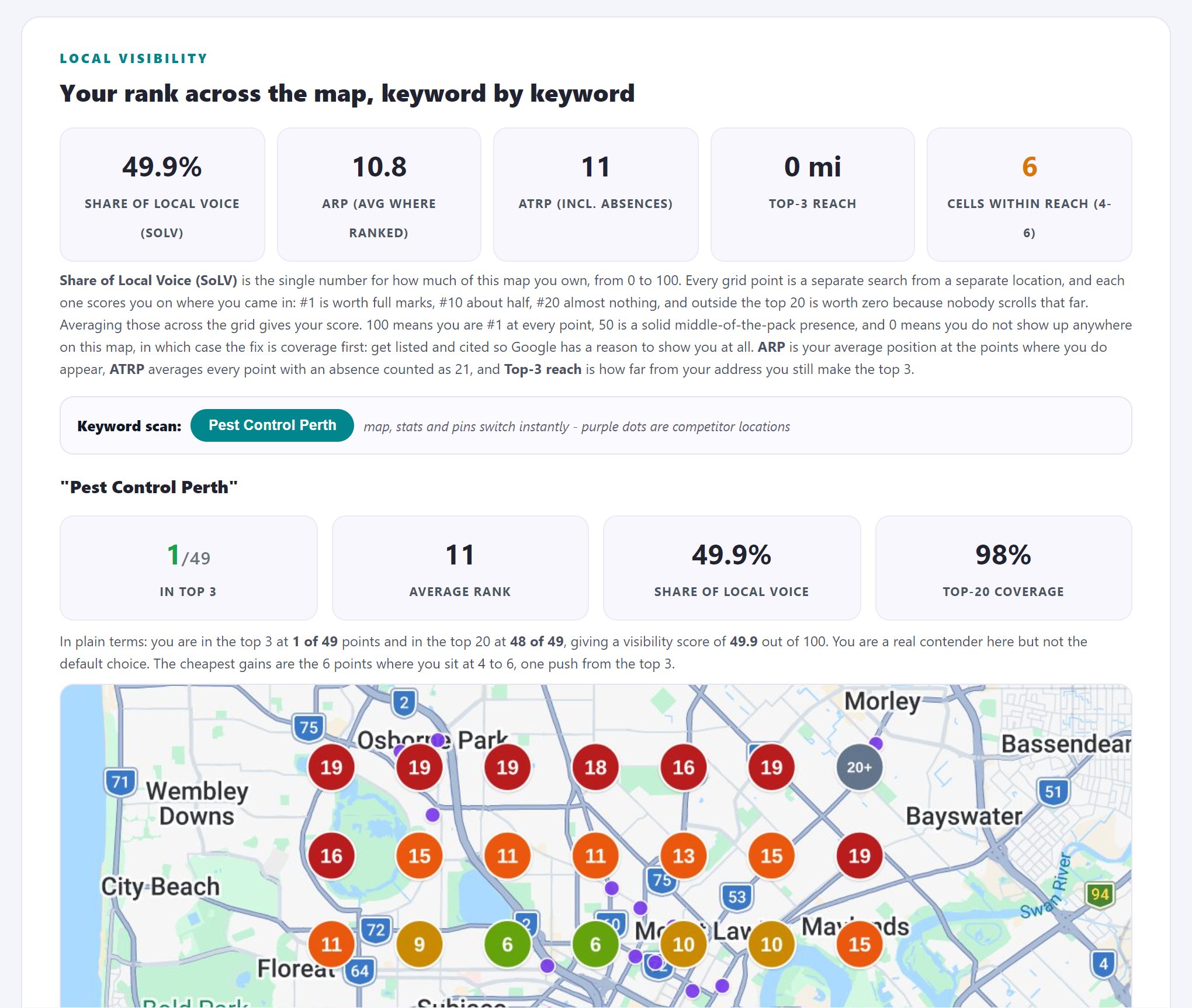Screen dimensions: 1192x1008
Task: Click the LOCAL VISIBILITY section label
Action: 134,58
